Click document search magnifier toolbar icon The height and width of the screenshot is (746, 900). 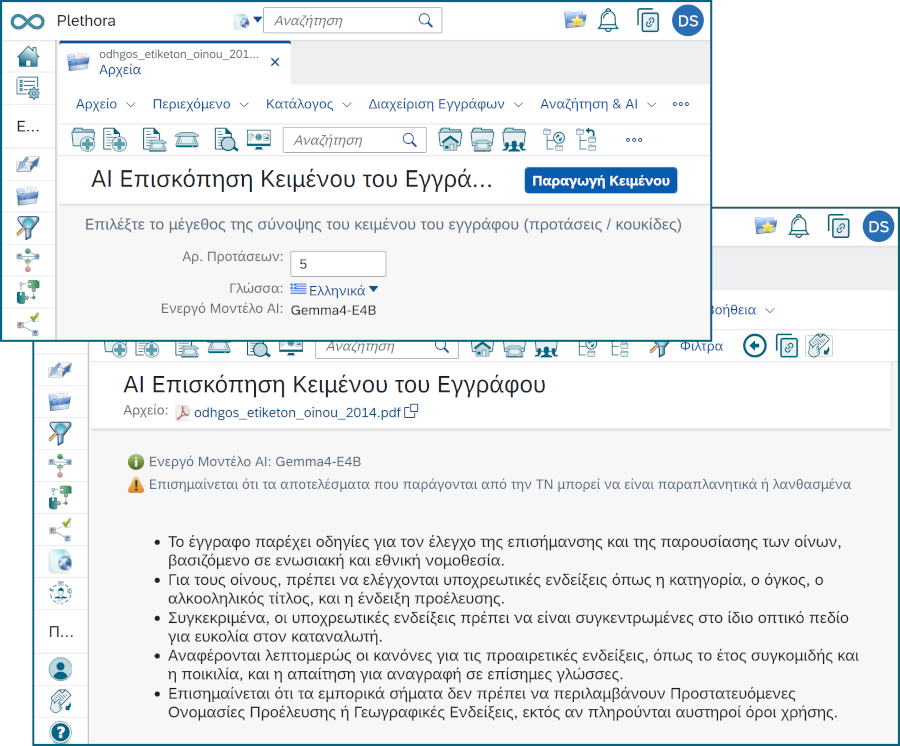[226, 139]
